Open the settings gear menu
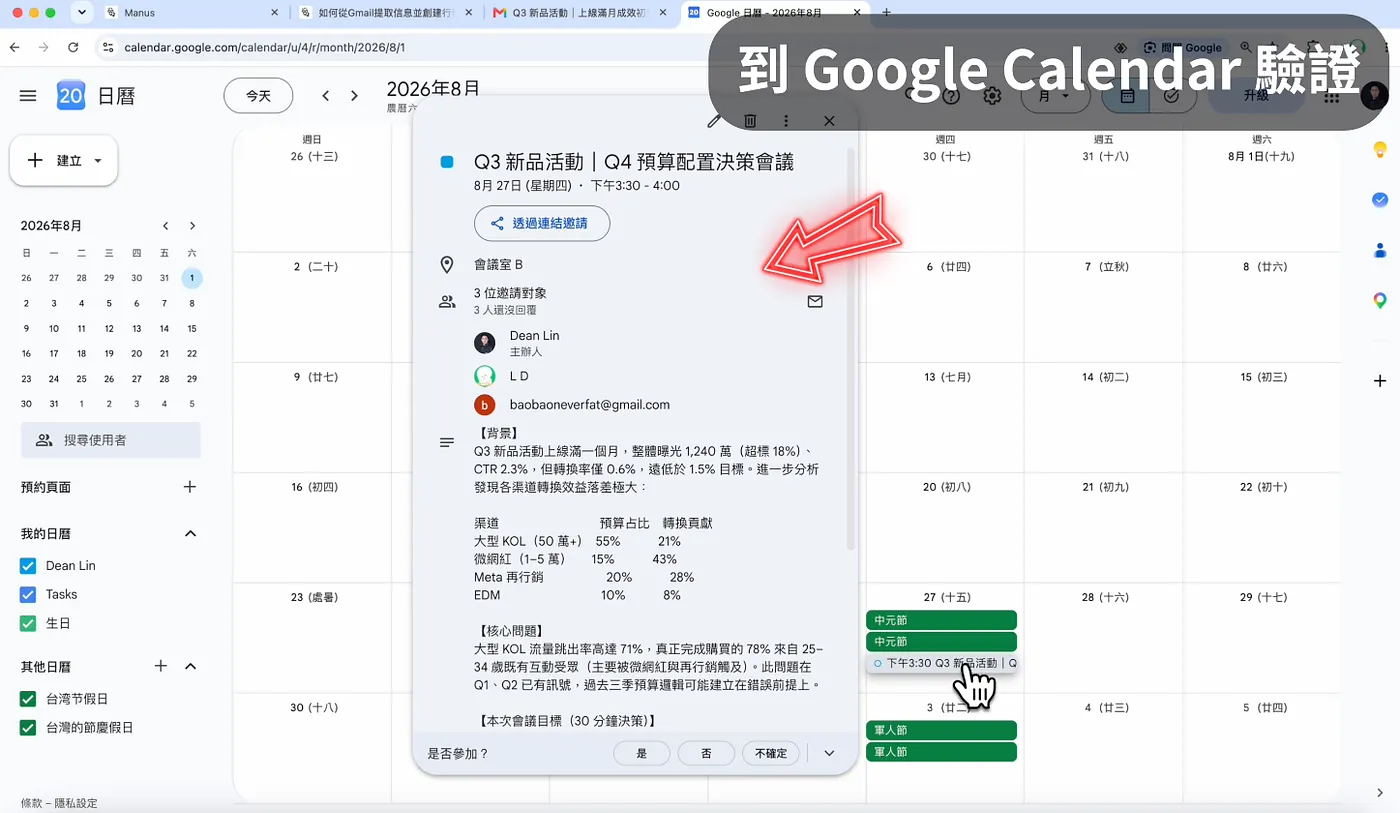The width and height of the screenshot is (1400, 813). click(x=992, y=96)
